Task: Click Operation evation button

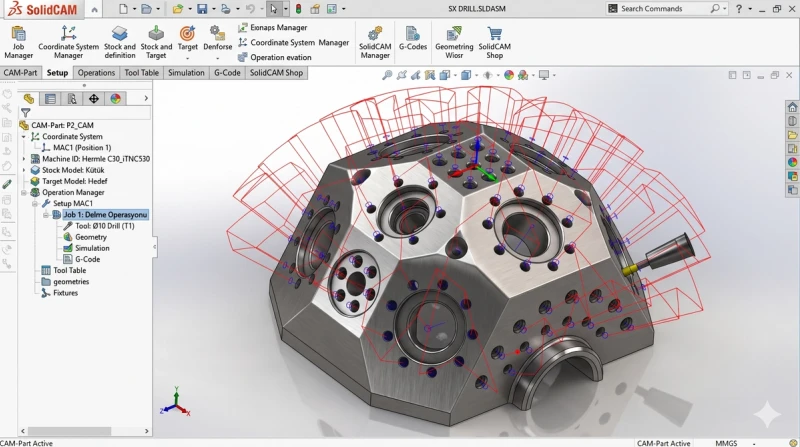Action: (x=274, y=57)
